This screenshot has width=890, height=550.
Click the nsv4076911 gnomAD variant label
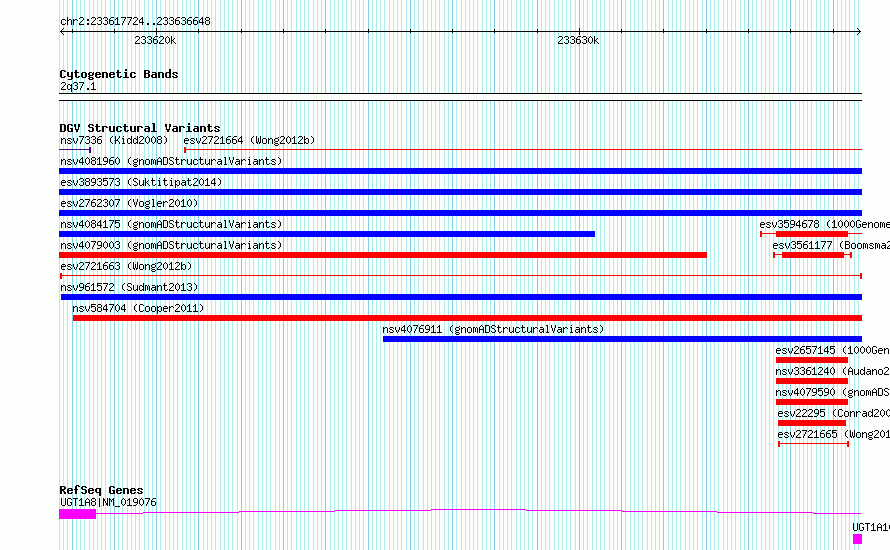point(493,329)
